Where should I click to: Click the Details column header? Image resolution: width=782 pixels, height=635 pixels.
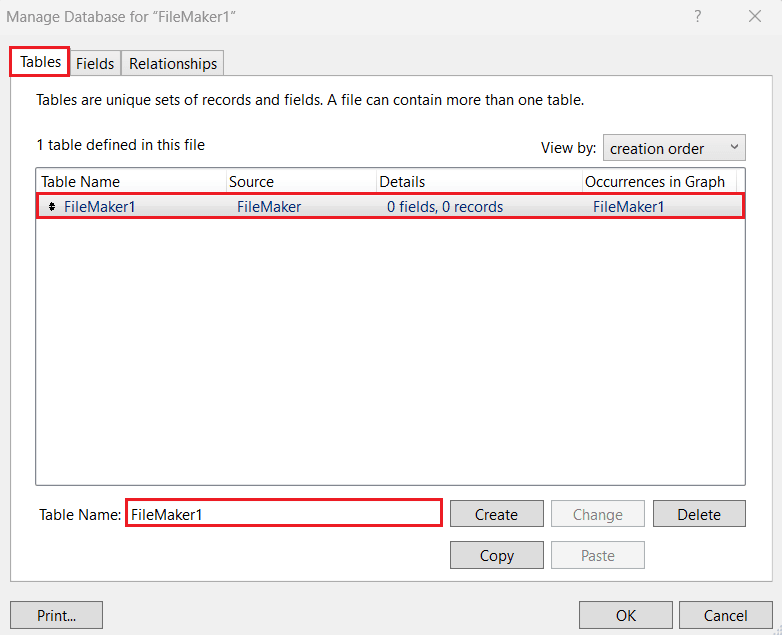(478, 182)
